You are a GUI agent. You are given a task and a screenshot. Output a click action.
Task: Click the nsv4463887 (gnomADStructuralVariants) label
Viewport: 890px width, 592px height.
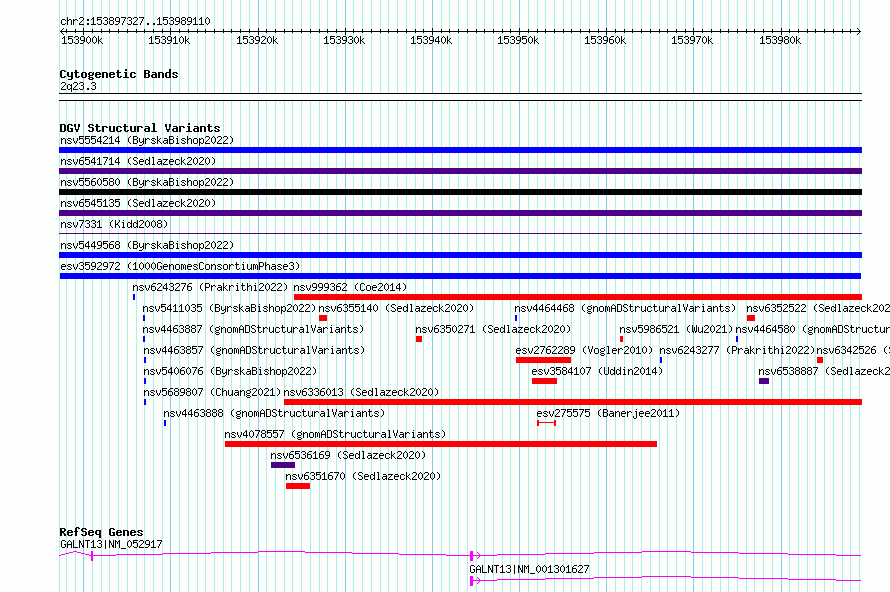pos(253,329)
